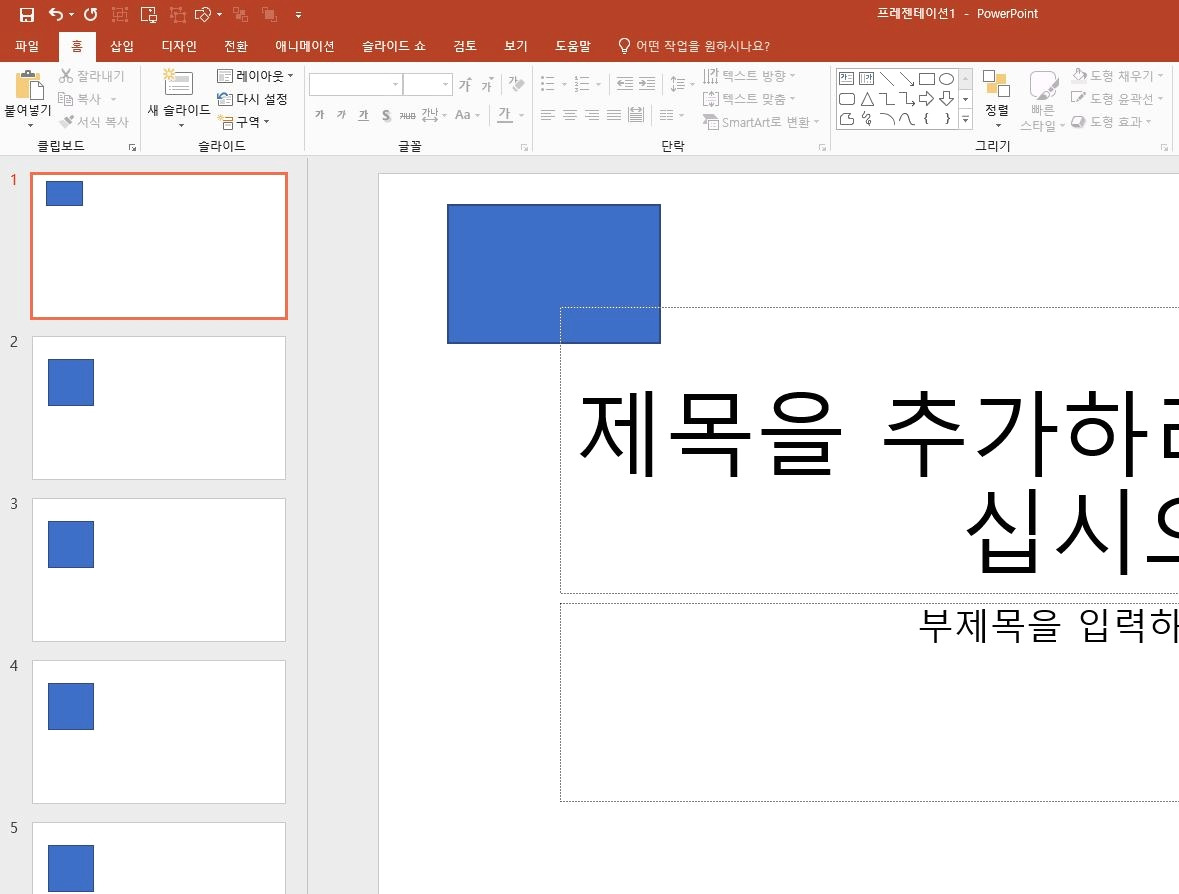Open the Change Case (Aa) dropdown
The width and height of the screenshot is (1179, 894).
(x=467, y=115)
